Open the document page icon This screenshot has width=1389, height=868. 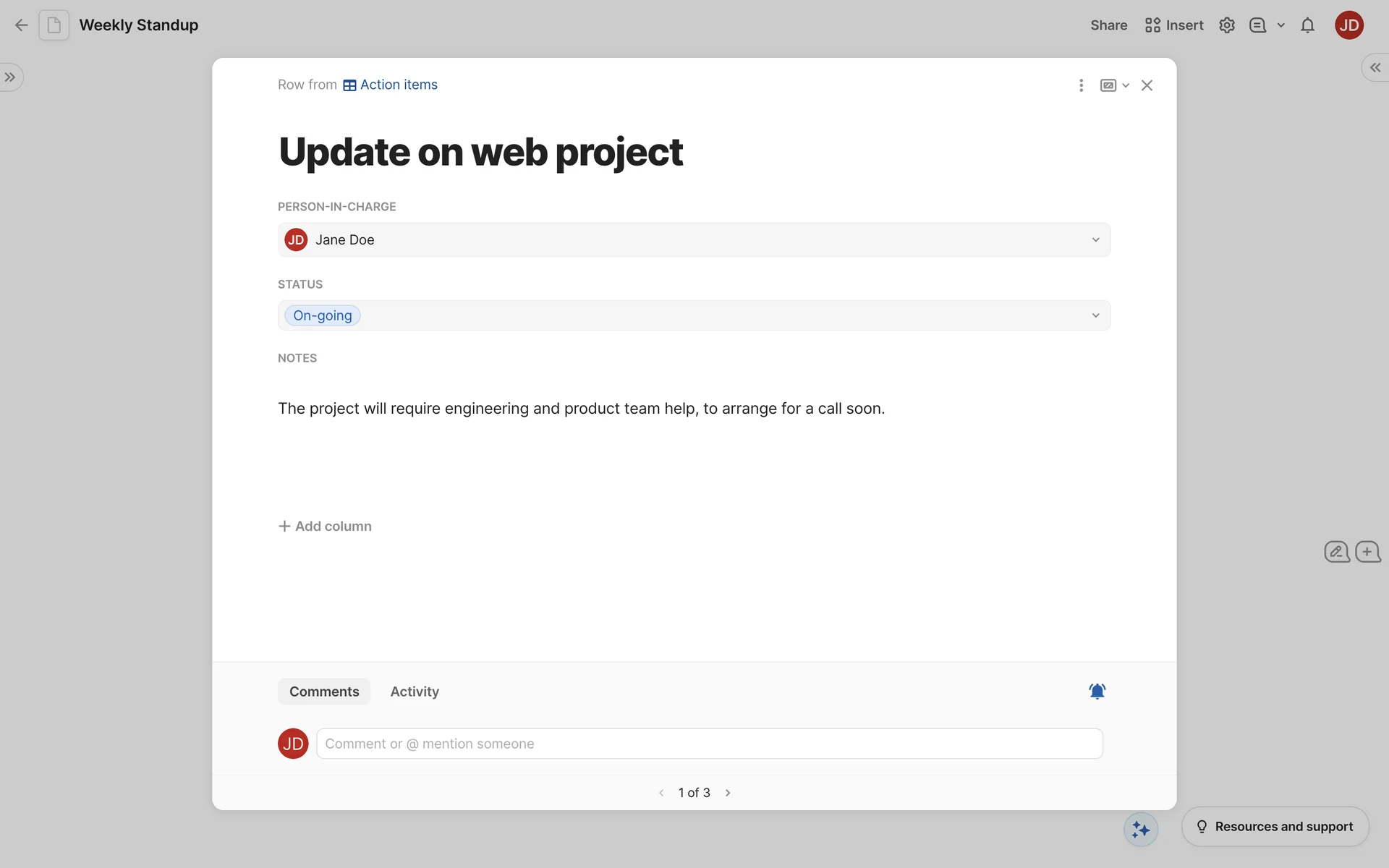click(54, 25)
